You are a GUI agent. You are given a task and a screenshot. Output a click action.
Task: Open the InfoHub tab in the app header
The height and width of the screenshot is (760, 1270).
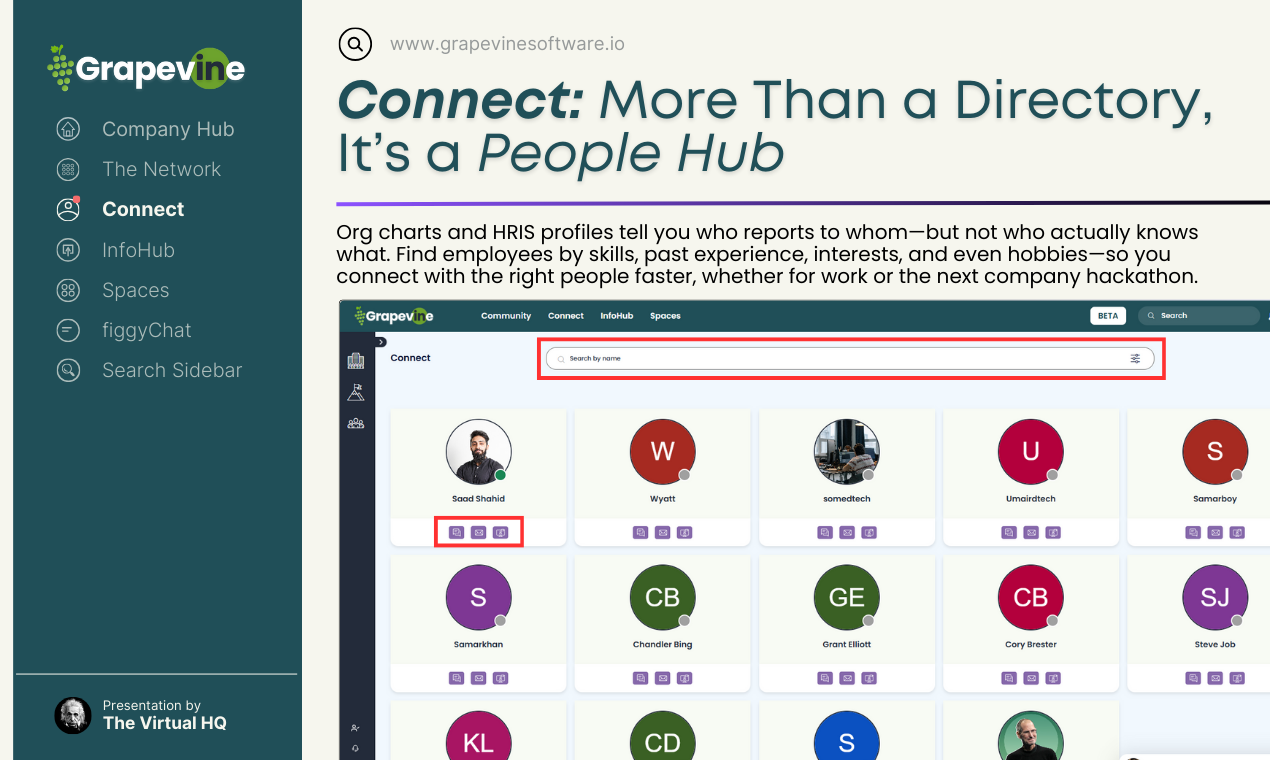(x=617, y=316)
